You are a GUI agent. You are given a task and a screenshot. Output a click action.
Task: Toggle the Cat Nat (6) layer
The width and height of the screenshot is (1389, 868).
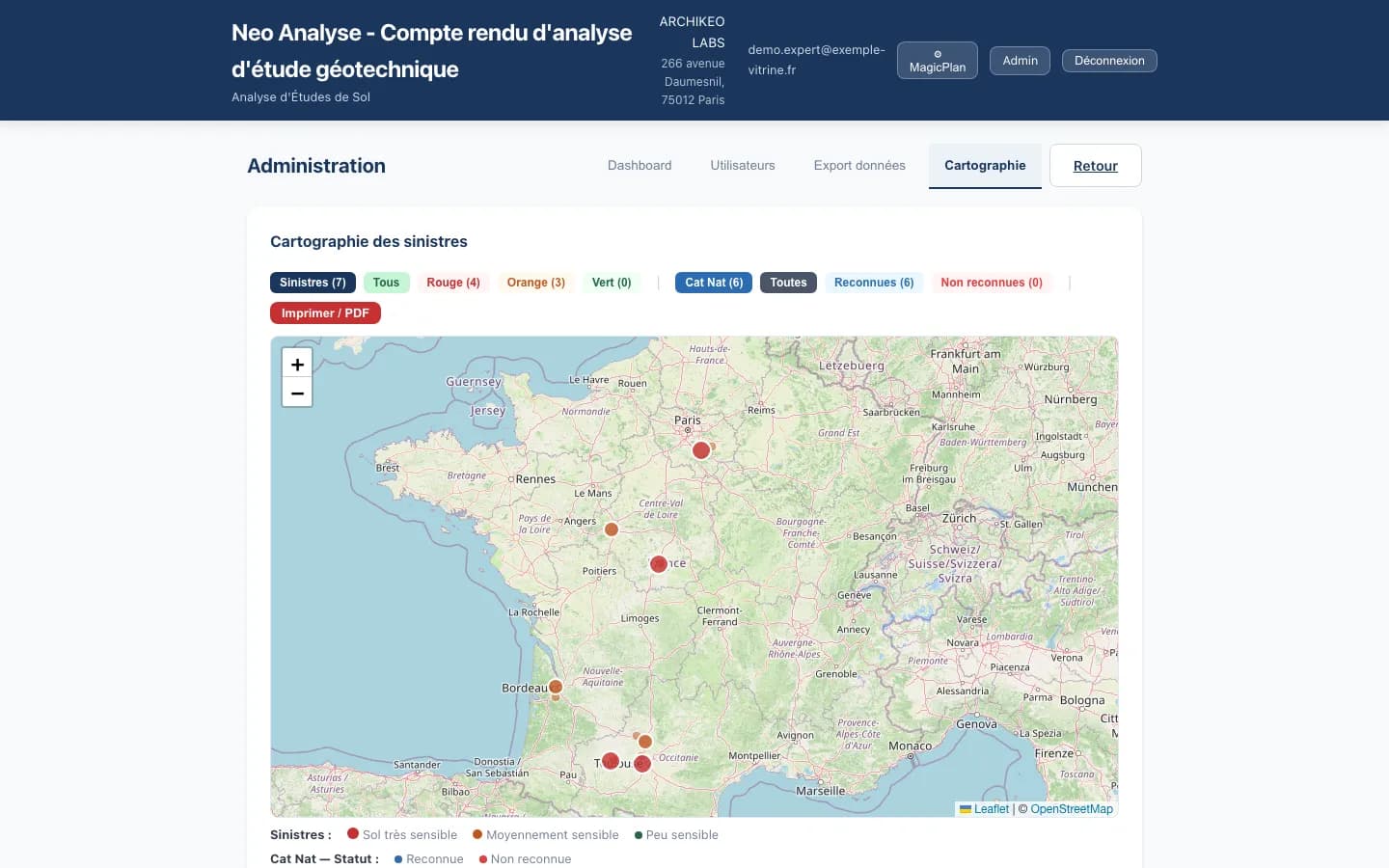coord(714,283)
